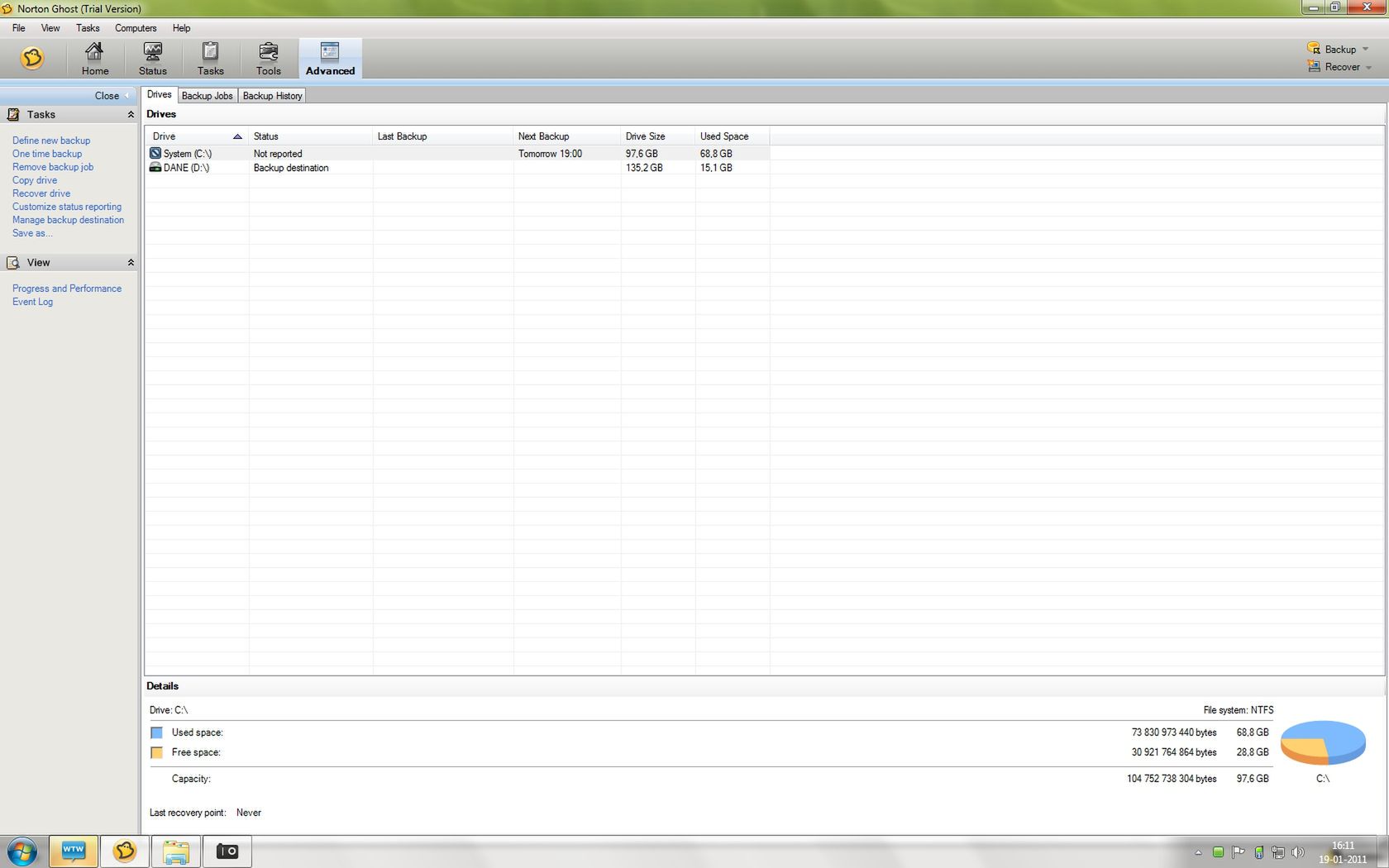
Task: Click the Drive Size column header
Action: coord(658,136)
